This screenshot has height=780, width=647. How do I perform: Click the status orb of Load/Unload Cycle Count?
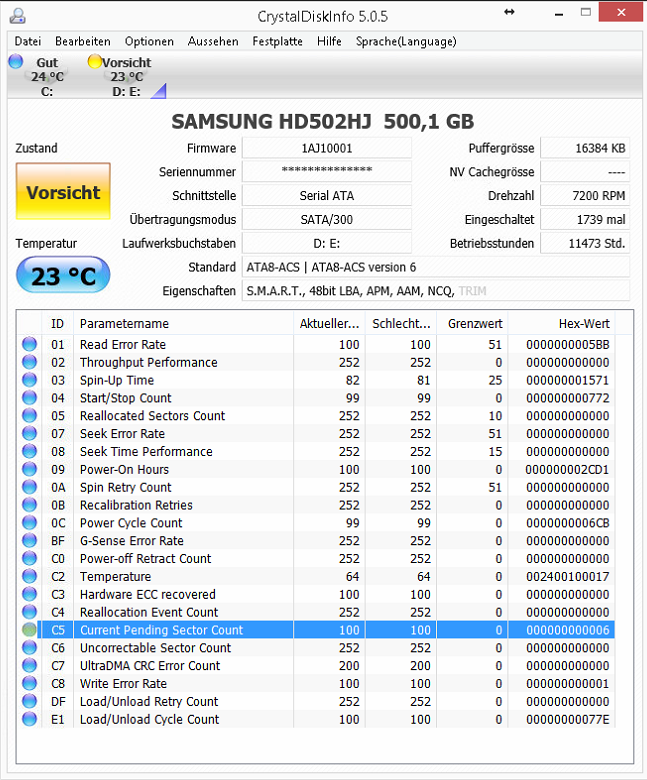tap(29, 719)
